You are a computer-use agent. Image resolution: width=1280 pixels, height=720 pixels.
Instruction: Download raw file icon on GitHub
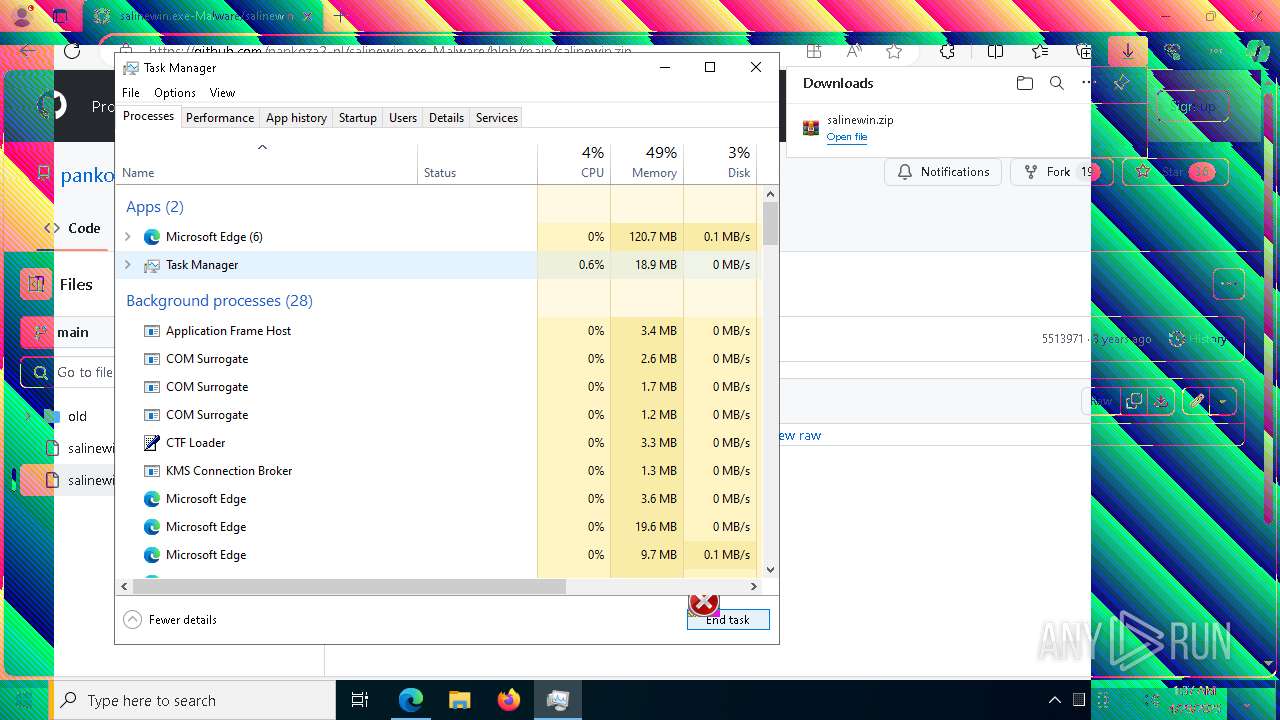(x=1161, y=402)
